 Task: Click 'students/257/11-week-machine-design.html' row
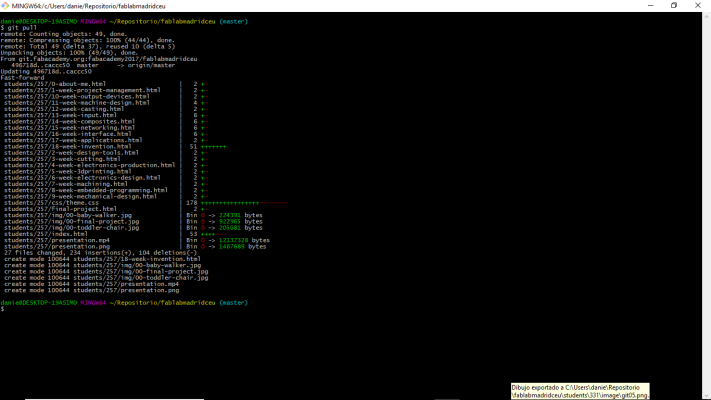pyautogui.click(x=106, y=103)
